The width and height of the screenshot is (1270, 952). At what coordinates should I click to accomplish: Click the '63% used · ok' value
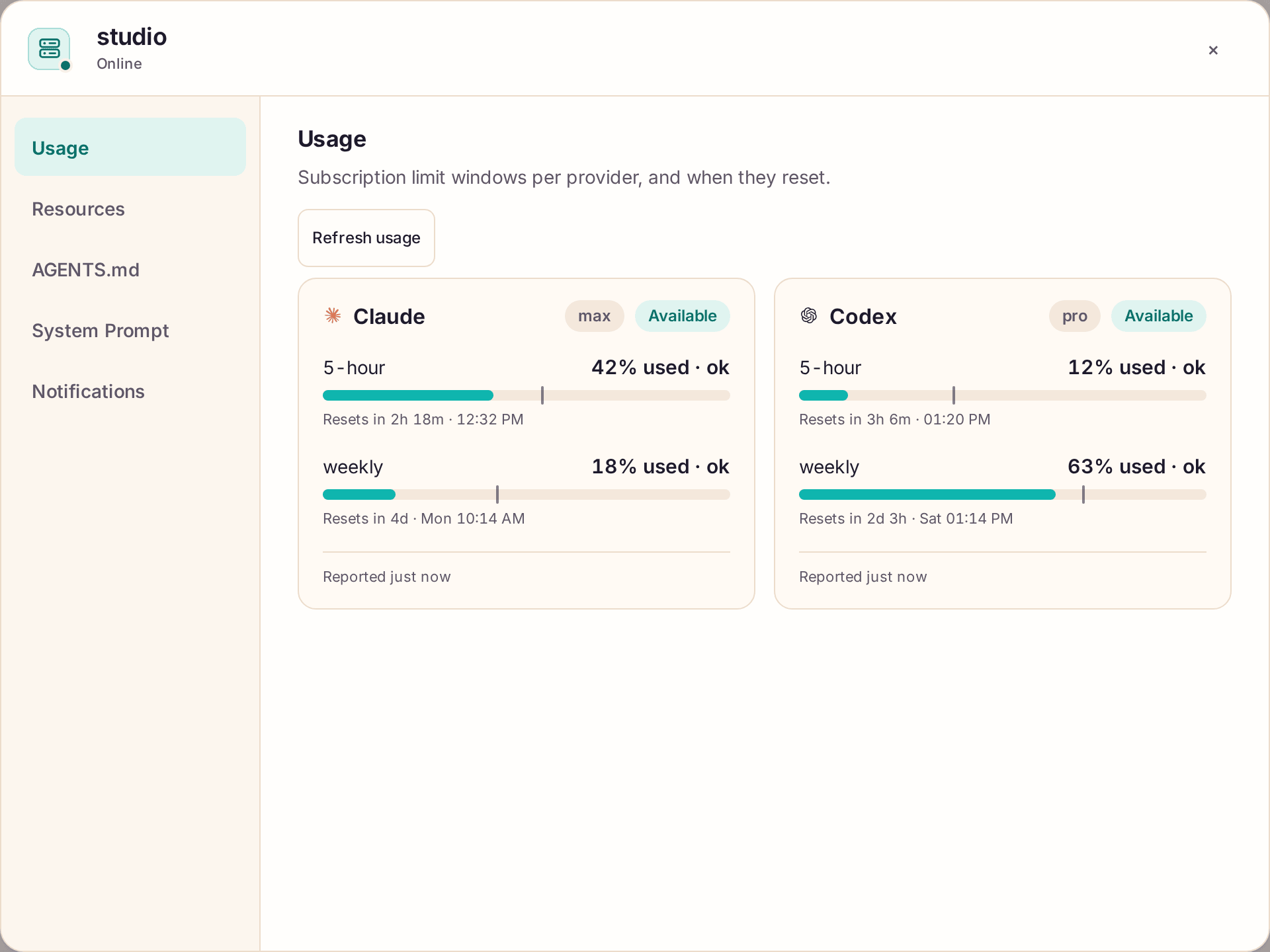1136,467
